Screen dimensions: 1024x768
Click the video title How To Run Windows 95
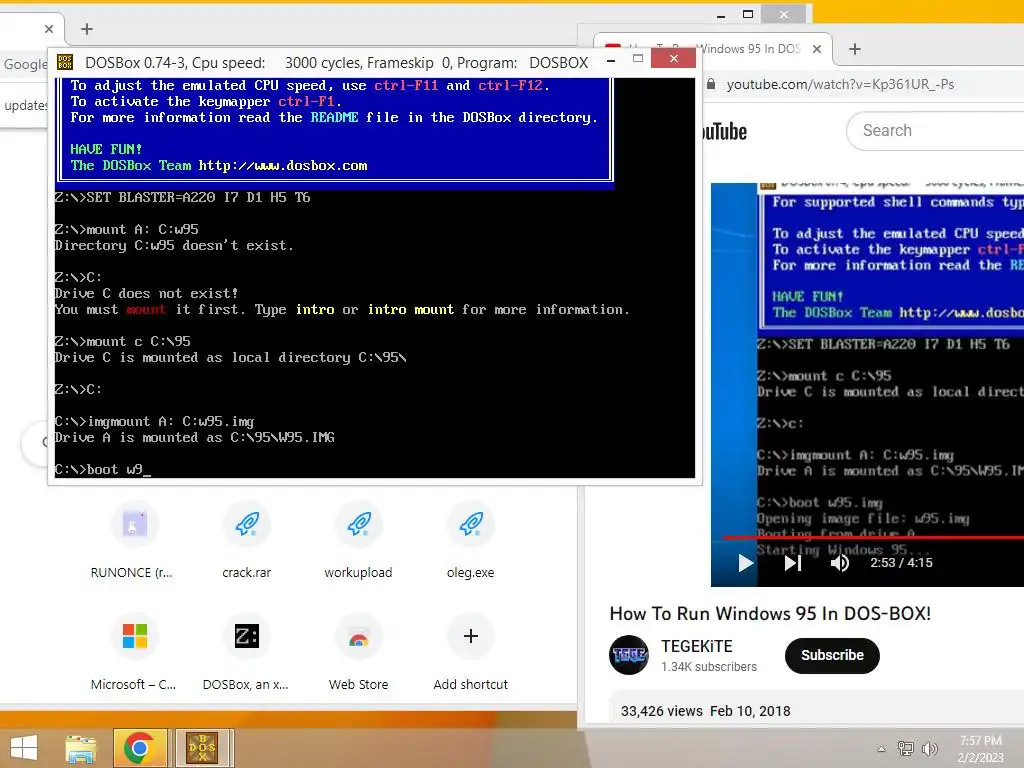pos(770,613)
